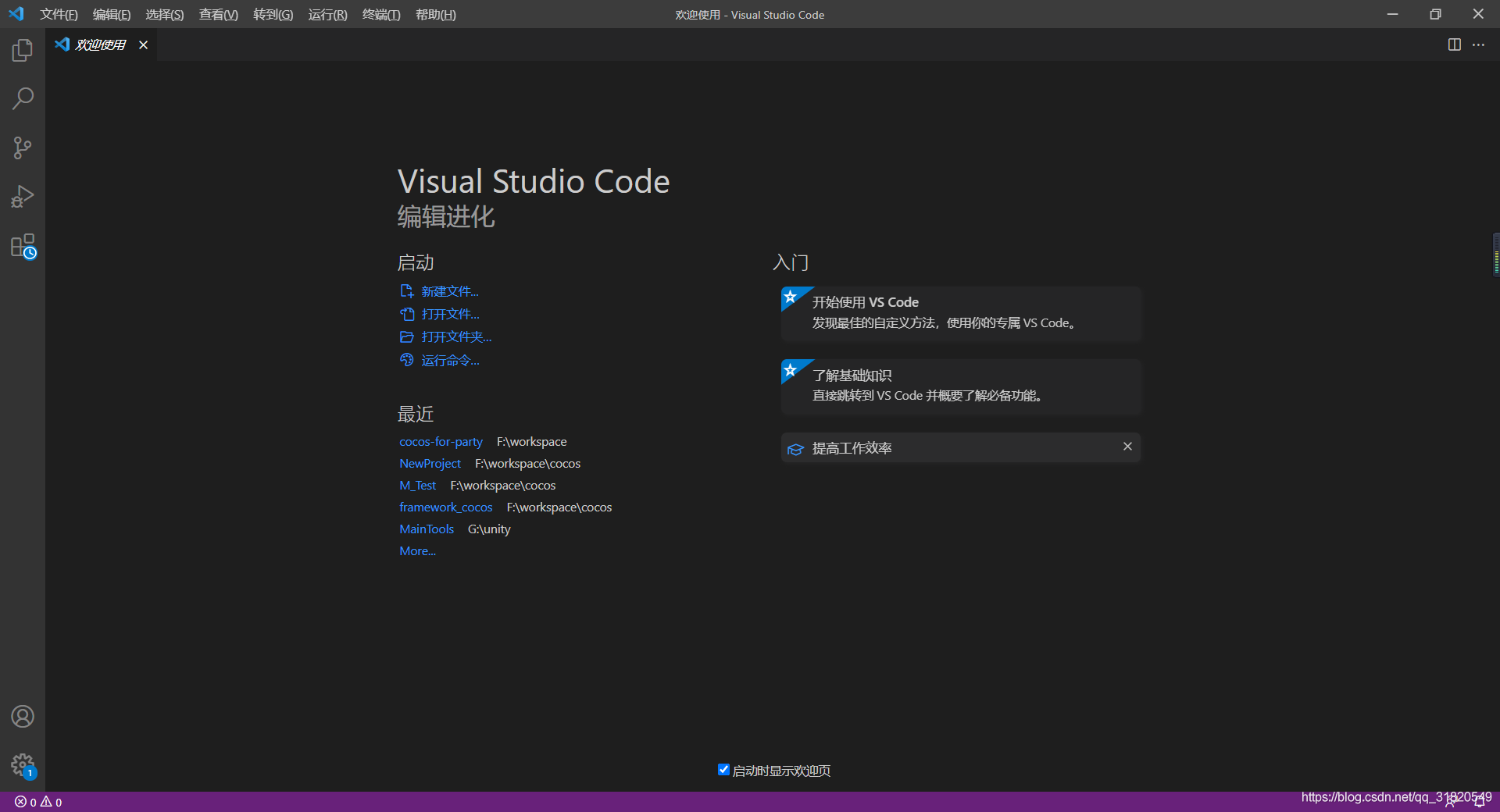Minimize the VS Code window
Viewport: 1500px width, 812px height.
click(x=1392, y=14)
